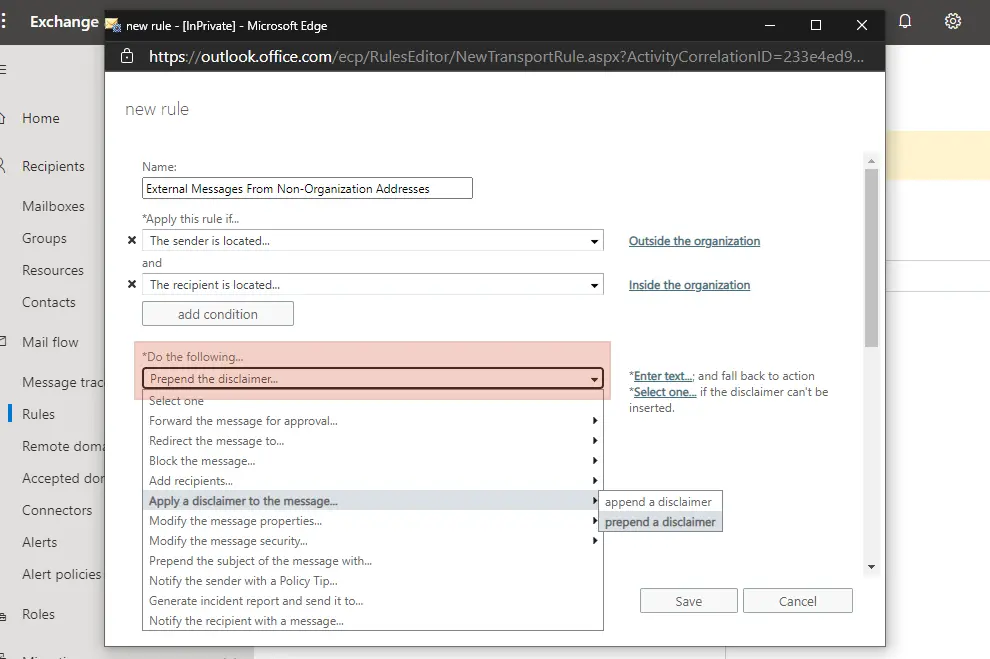Select Prepend the subject of the message
This screenshot has height=659, width=990.
[x=373, y=561]
